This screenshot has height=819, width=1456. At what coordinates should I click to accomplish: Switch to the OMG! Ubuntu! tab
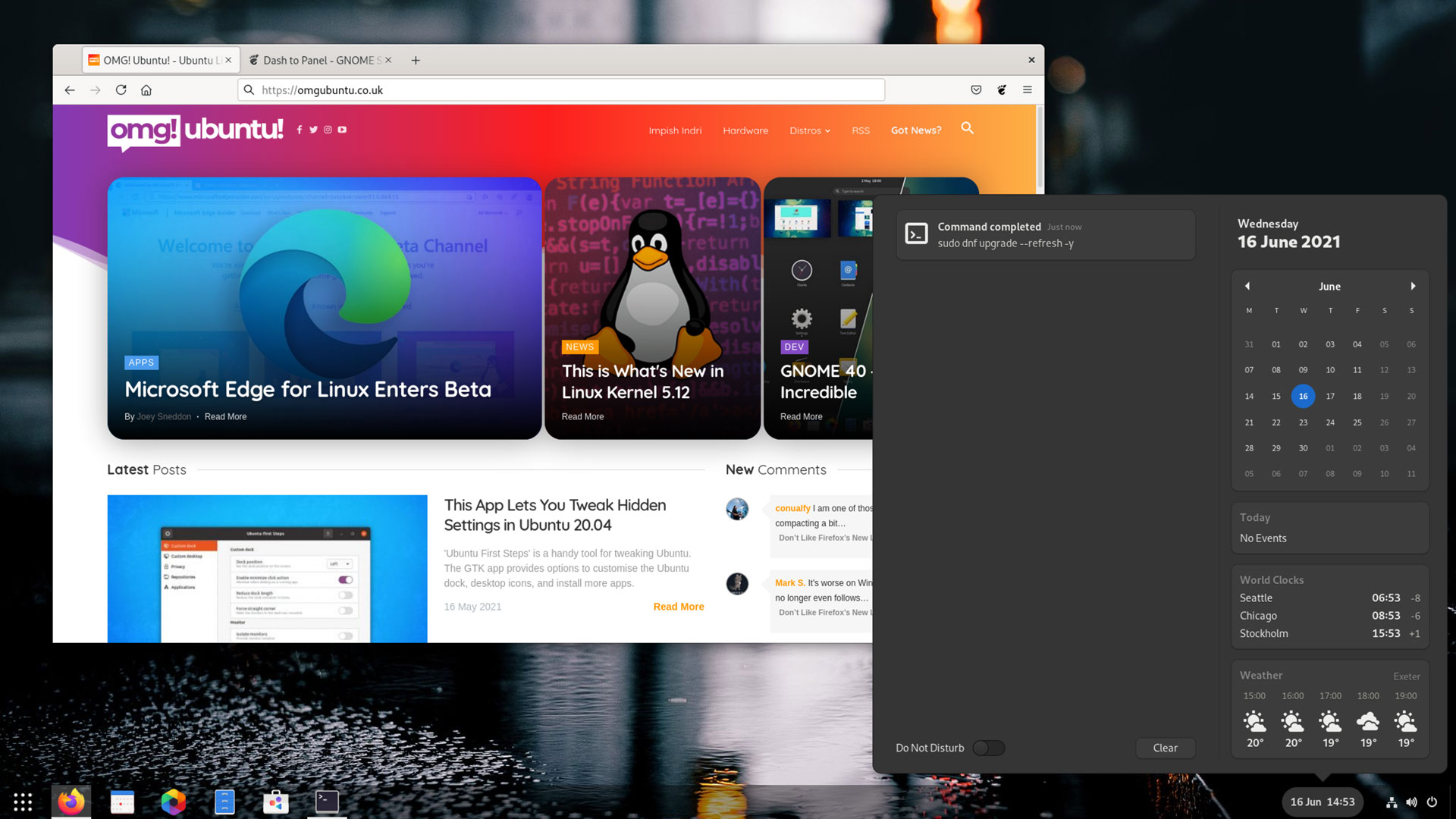161,60
